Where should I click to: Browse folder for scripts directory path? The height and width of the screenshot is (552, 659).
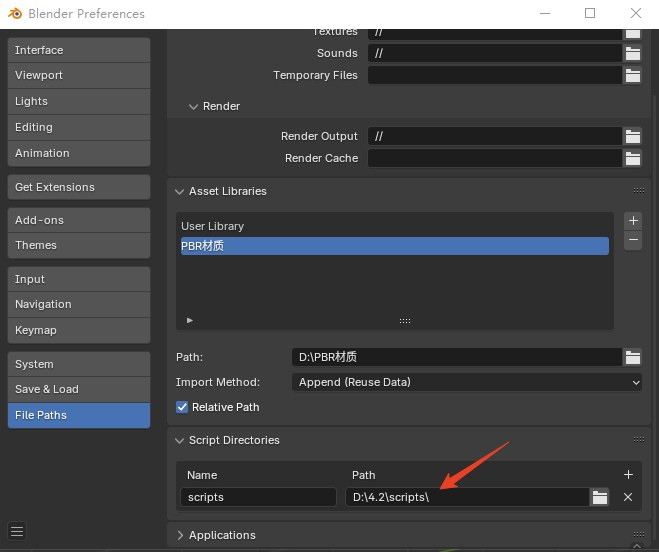pyautogui.click(x=600, y=497)
